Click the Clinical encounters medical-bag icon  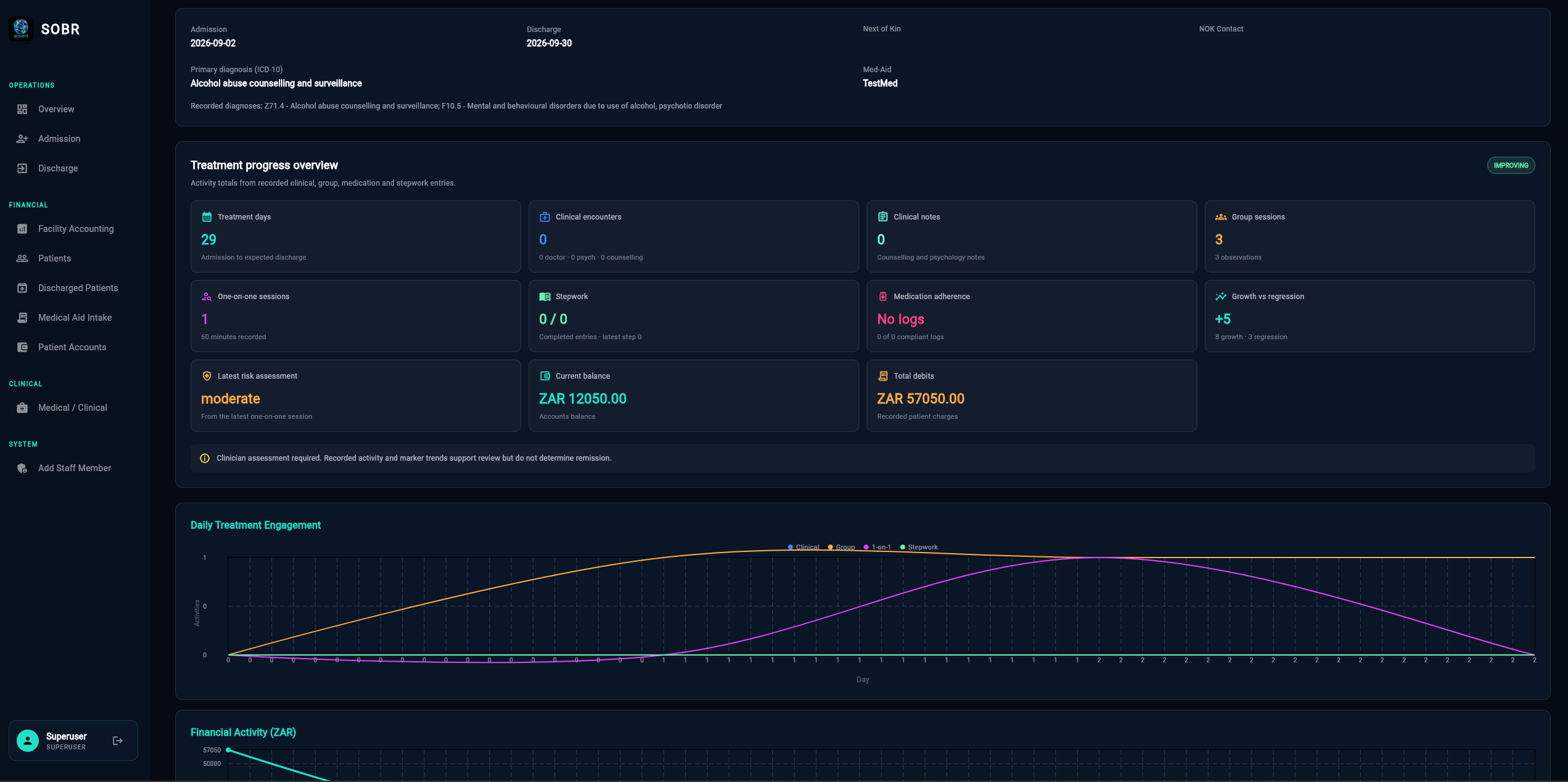[x=545, y=217]
